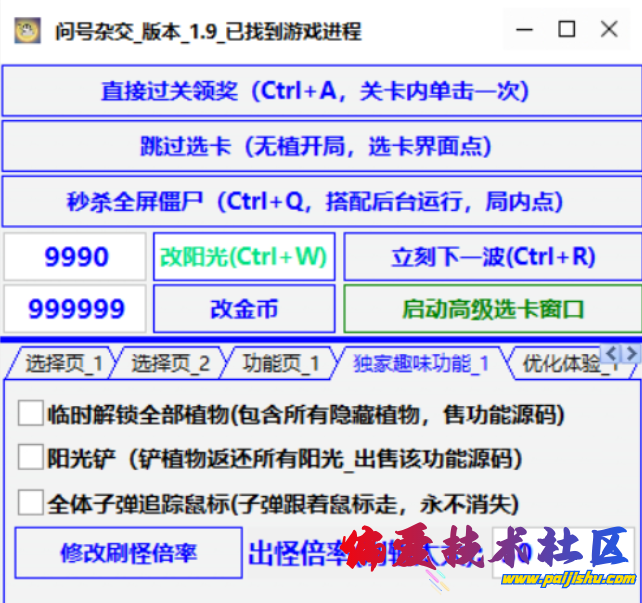Enable 临时解锁全部植物 checkbox
642x603 pixels.
[31, 413]
